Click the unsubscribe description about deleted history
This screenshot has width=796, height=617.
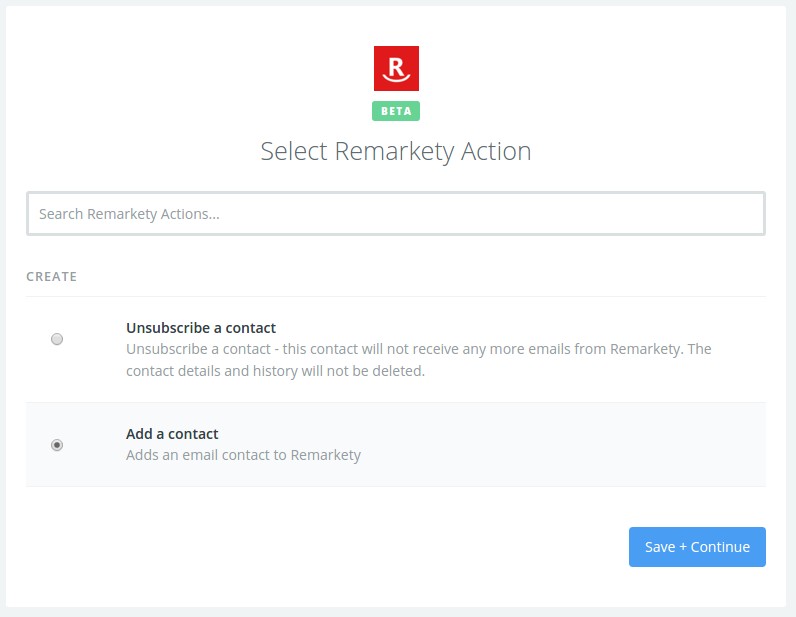pyautogui.click(x=275, y=371)
